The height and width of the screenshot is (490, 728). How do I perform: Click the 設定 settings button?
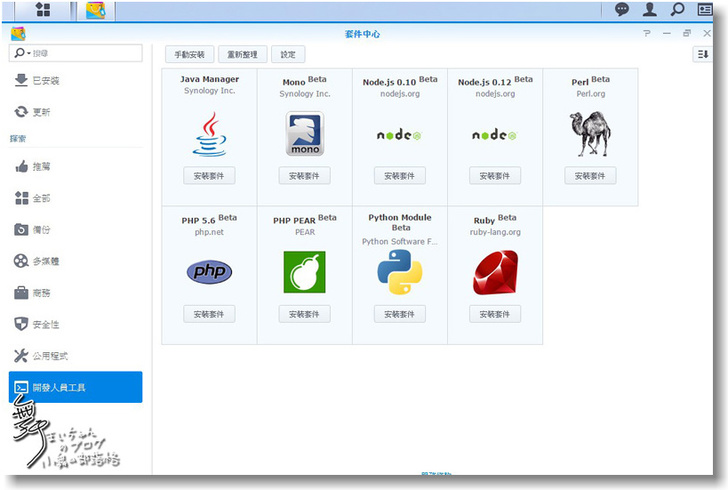coord(288,54)
